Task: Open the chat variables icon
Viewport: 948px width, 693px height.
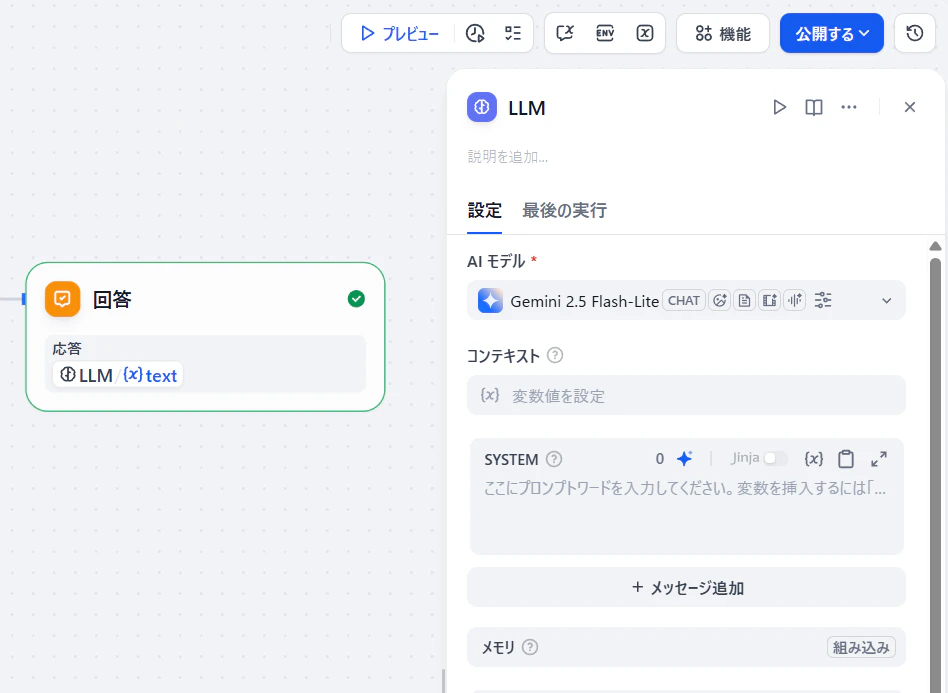Action: click(565, 33)
